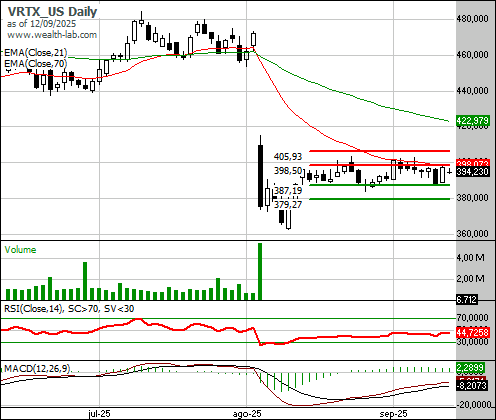The height and width of the screenshot is (420, 496).
Task: Click the -20,0000 MACD axis label
Action: coord(474,404)
